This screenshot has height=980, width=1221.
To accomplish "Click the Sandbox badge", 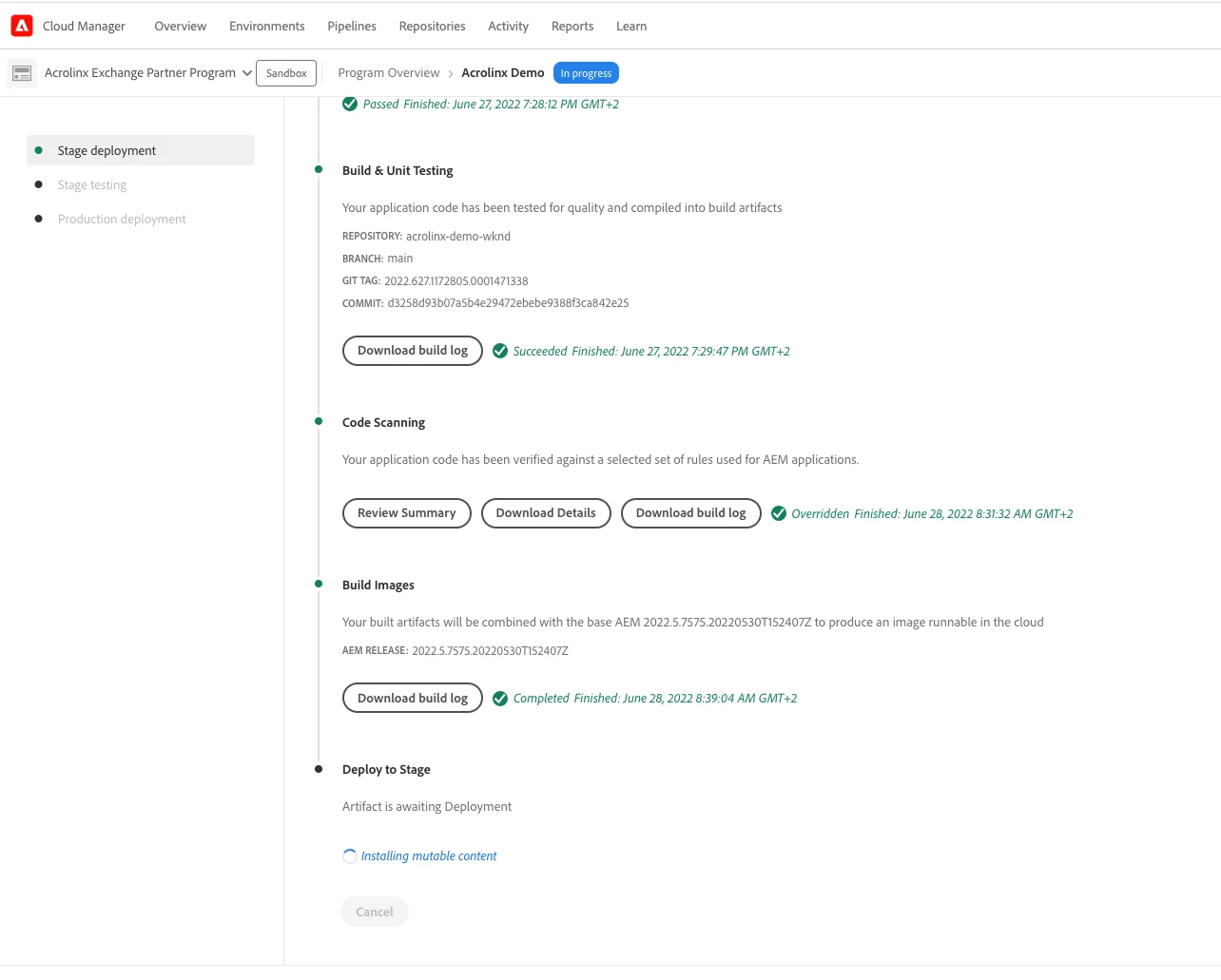I will point(286,73).
